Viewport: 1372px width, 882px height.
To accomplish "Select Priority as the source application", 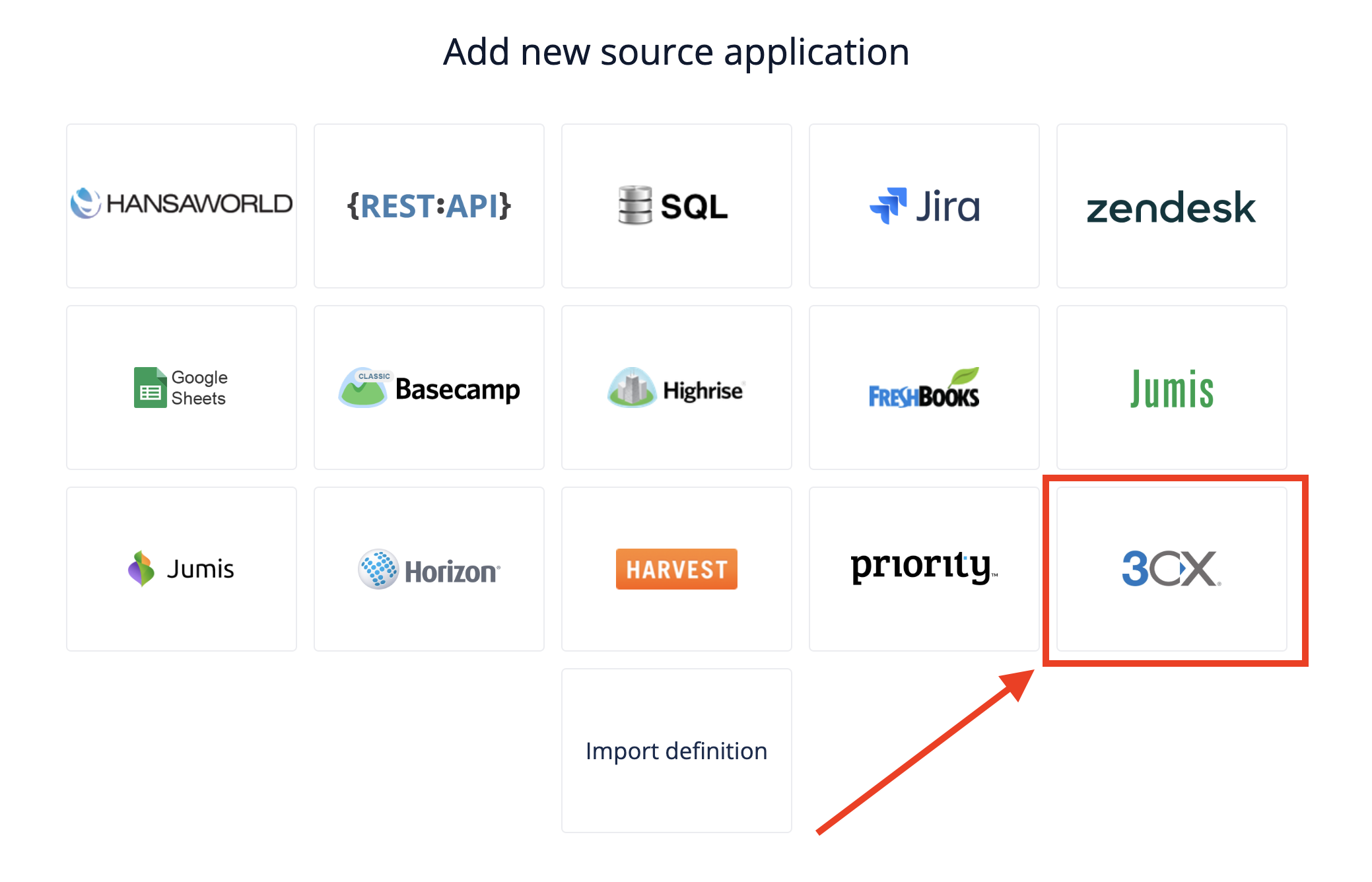I will point(924,568).
